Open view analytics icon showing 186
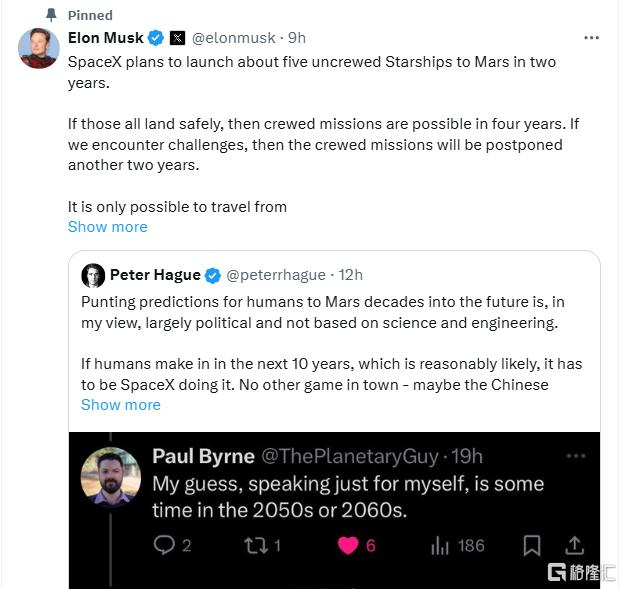 pyautogui.click(x=440, y=545)
